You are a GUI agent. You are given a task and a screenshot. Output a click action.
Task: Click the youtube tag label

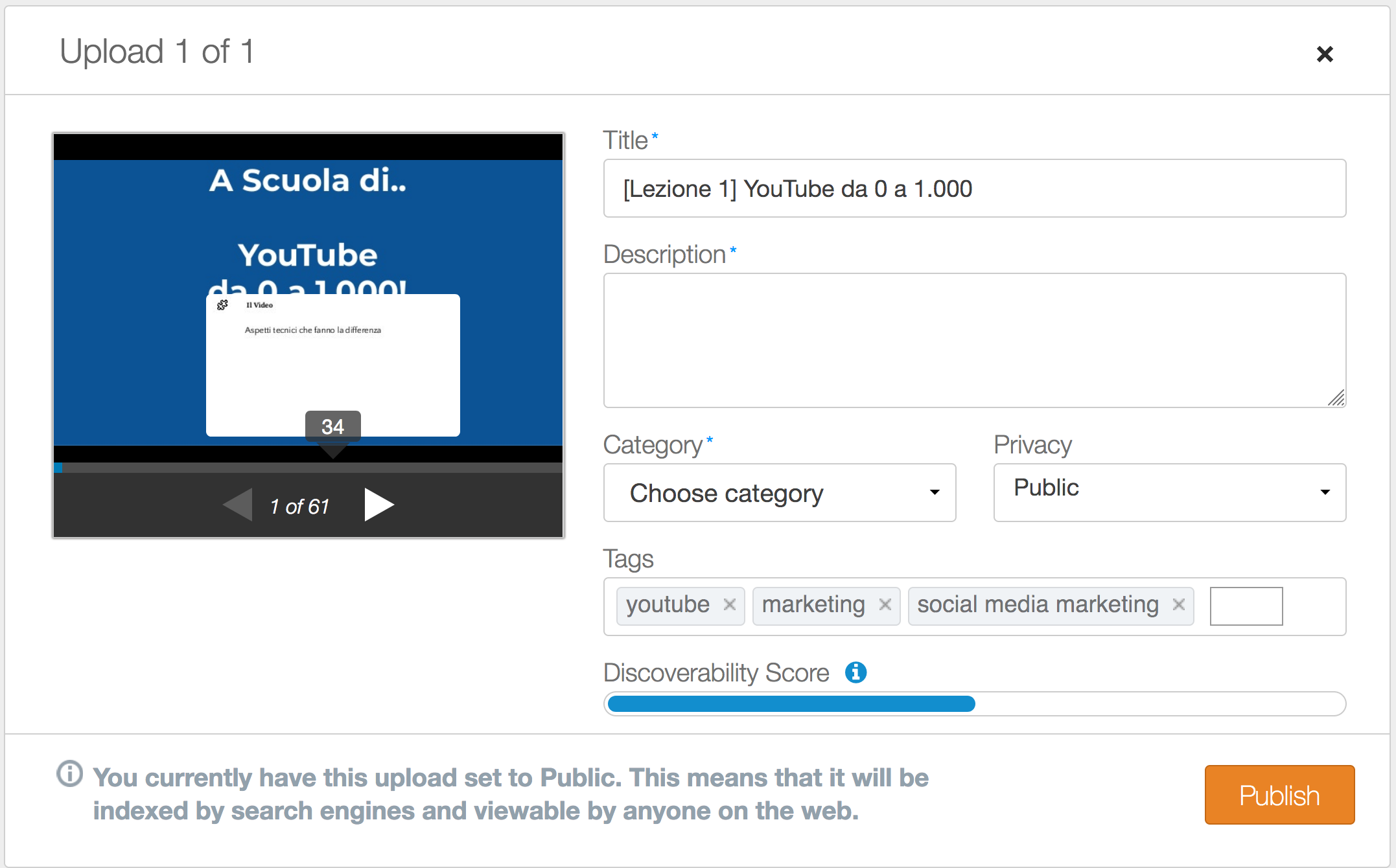[x=668, y=604]
